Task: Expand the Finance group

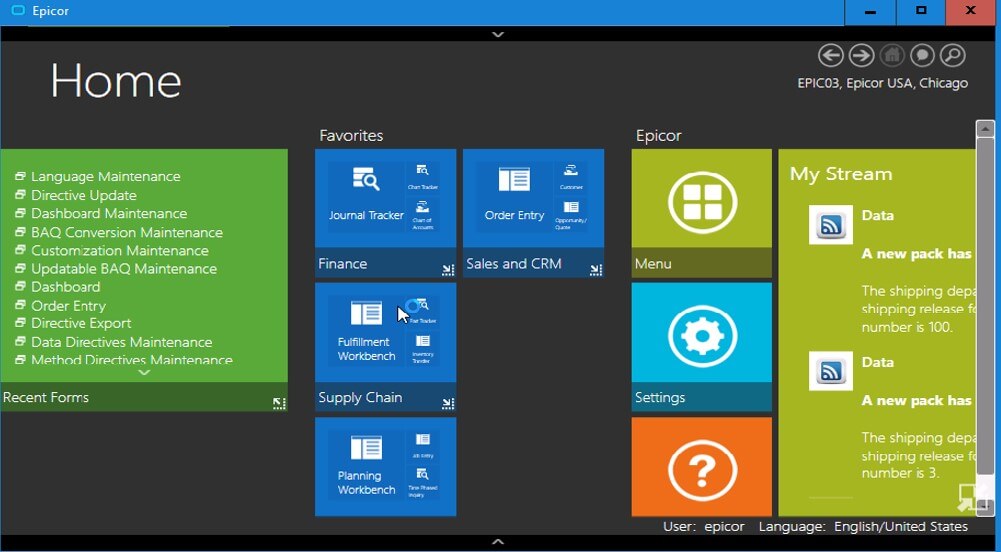Action: tap(448, 270)
